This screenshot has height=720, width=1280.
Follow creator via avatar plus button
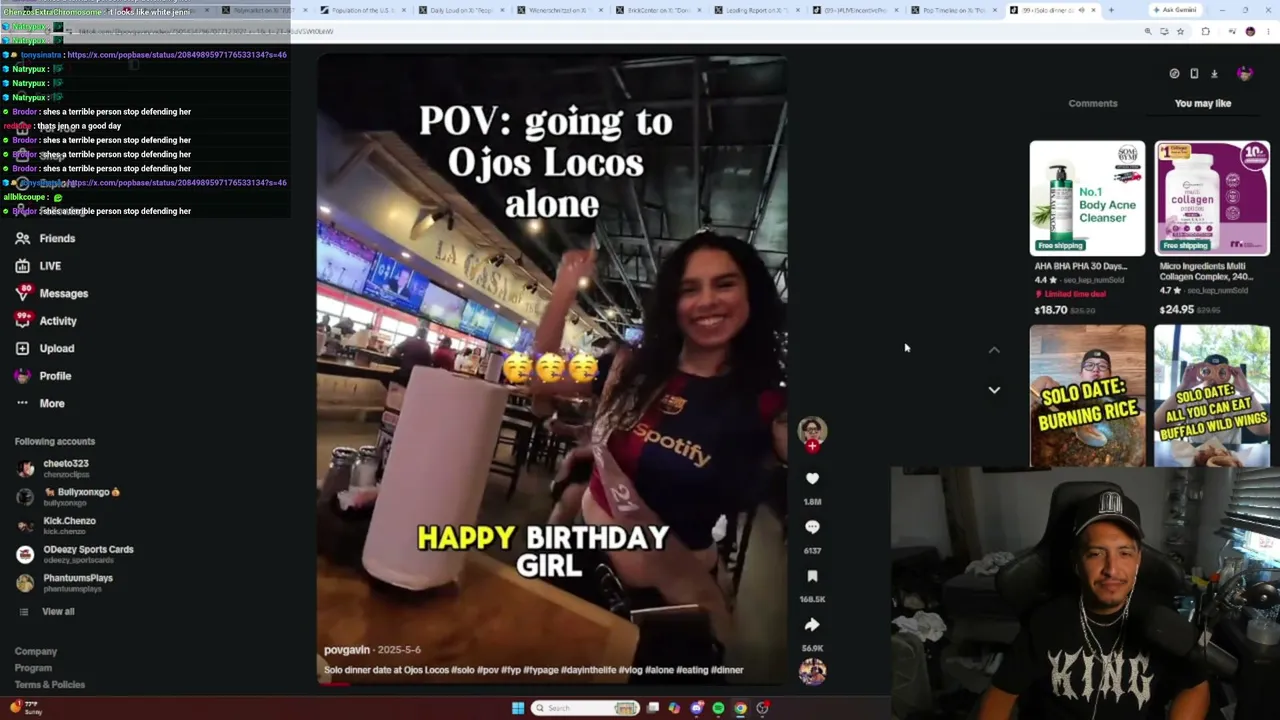tap(812, 446)
